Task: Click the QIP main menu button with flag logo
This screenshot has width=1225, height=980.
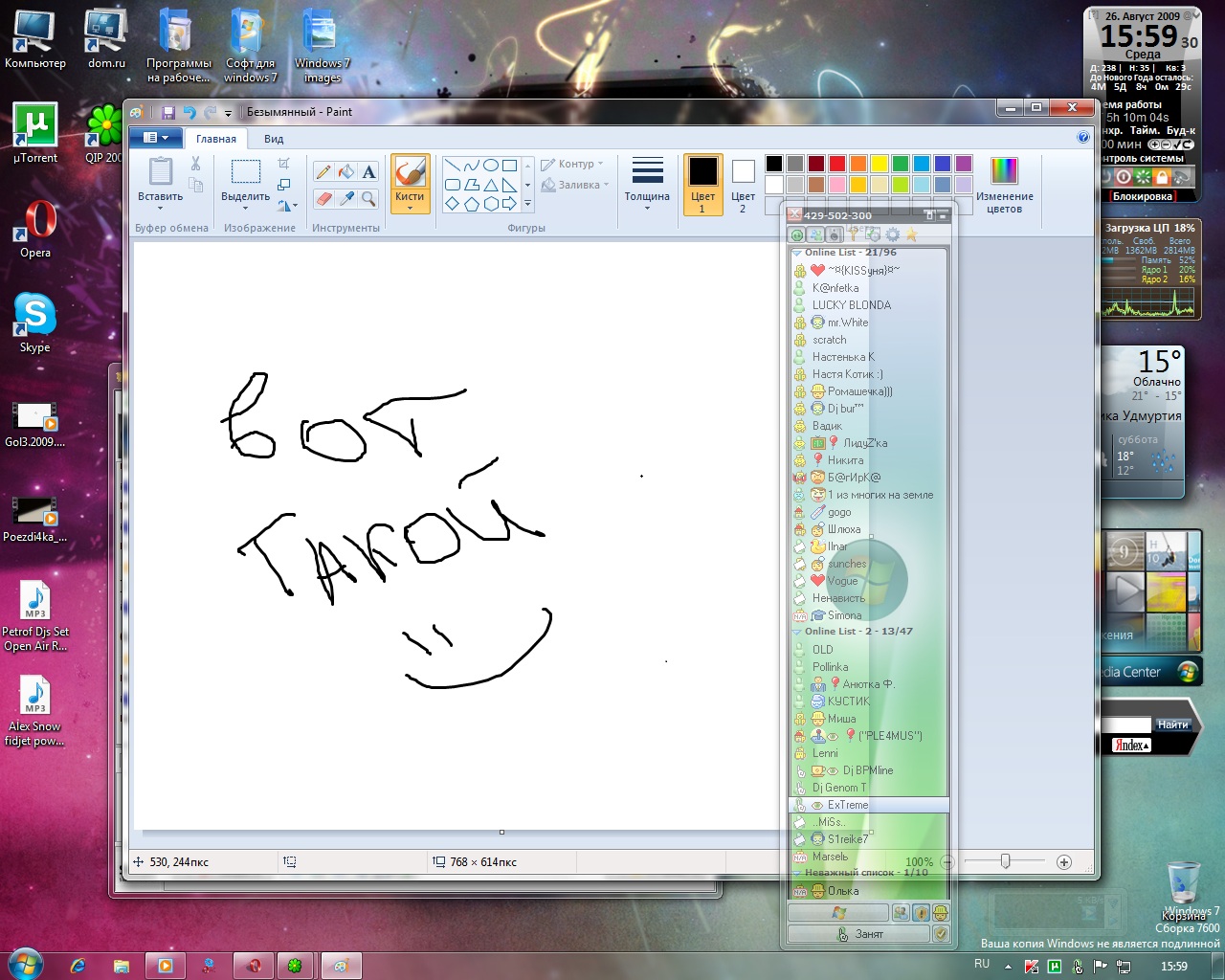Action: point(838,913)
